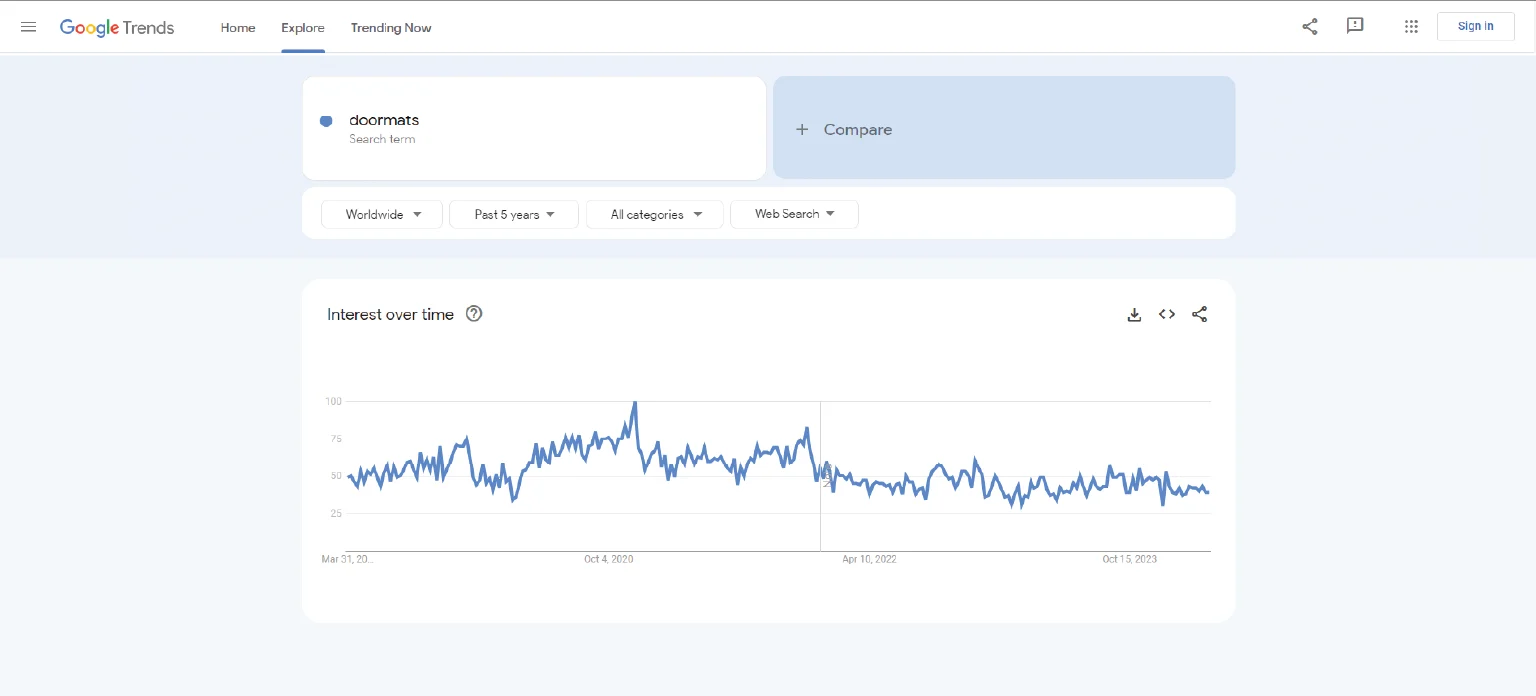The width and height of the screenshot is (1536, 696).
Task: Click the Sign in button
Action: pos(1475,26)
